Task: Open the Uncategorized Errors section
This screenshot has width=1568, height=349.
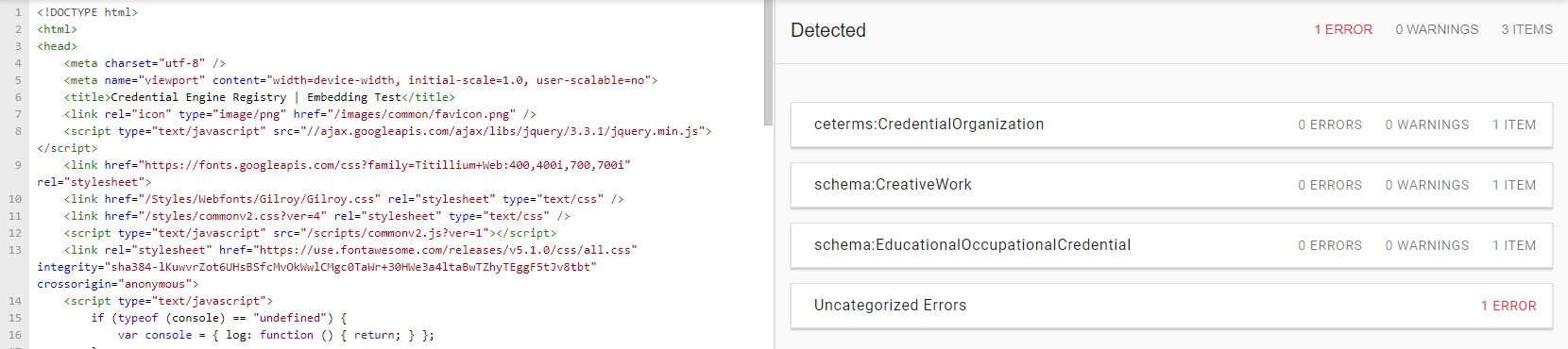Action: click(x=1171, y=306)
